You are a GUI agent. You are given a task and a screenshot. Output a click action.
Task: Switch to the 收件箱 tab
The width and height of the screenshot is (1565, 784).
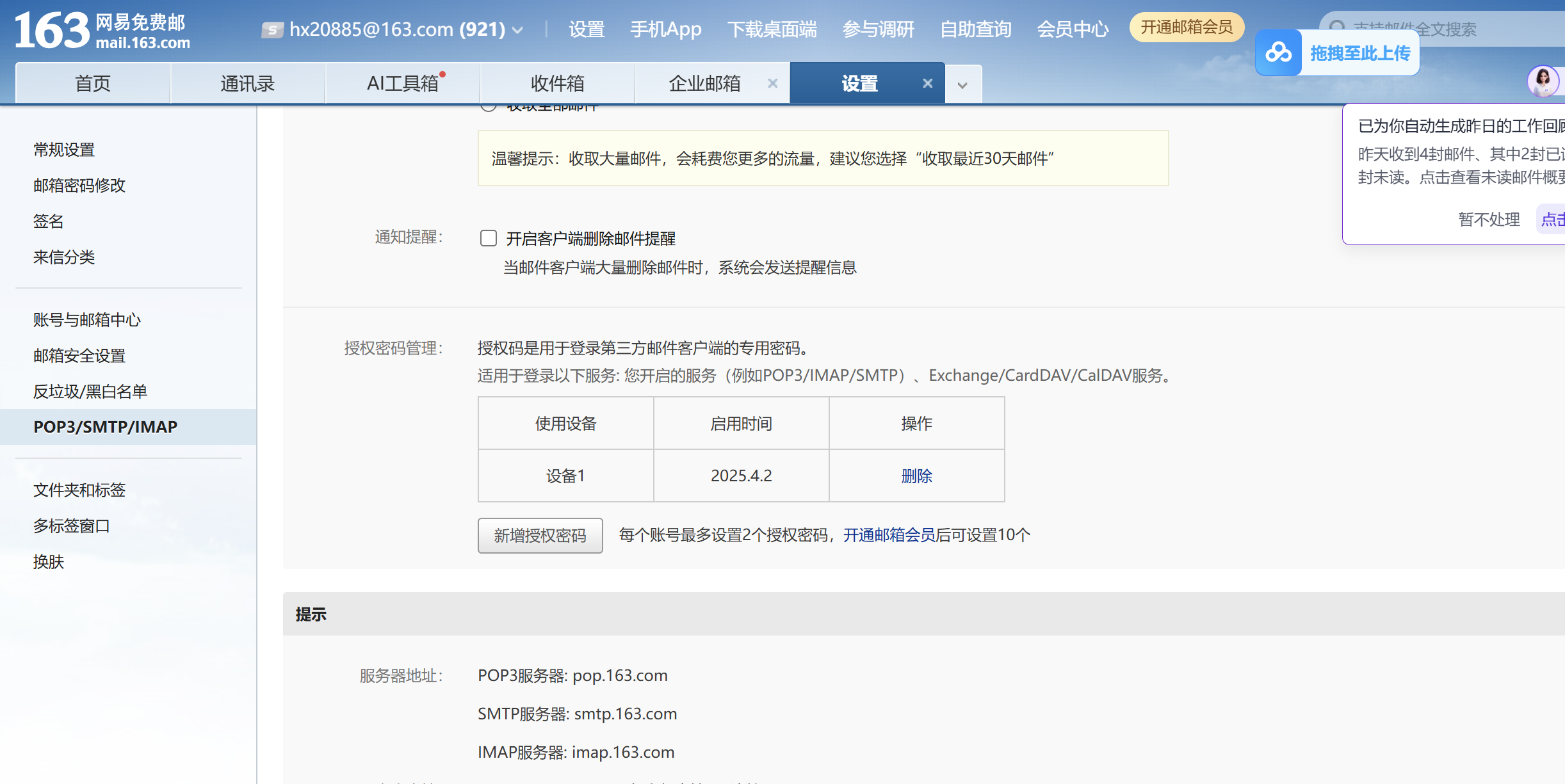(558, 83)
